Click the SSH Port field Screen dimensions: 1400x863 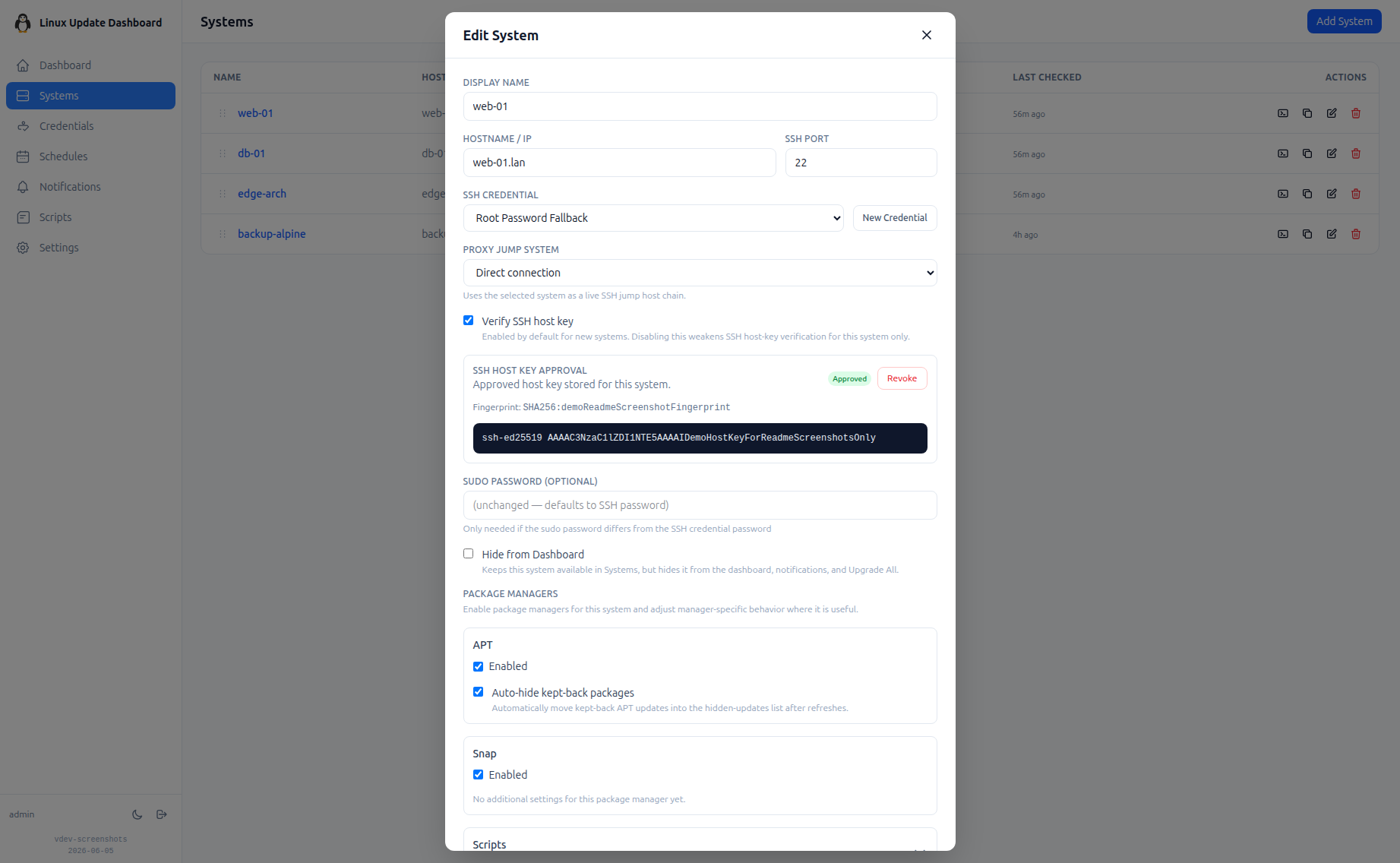[861, 163]
